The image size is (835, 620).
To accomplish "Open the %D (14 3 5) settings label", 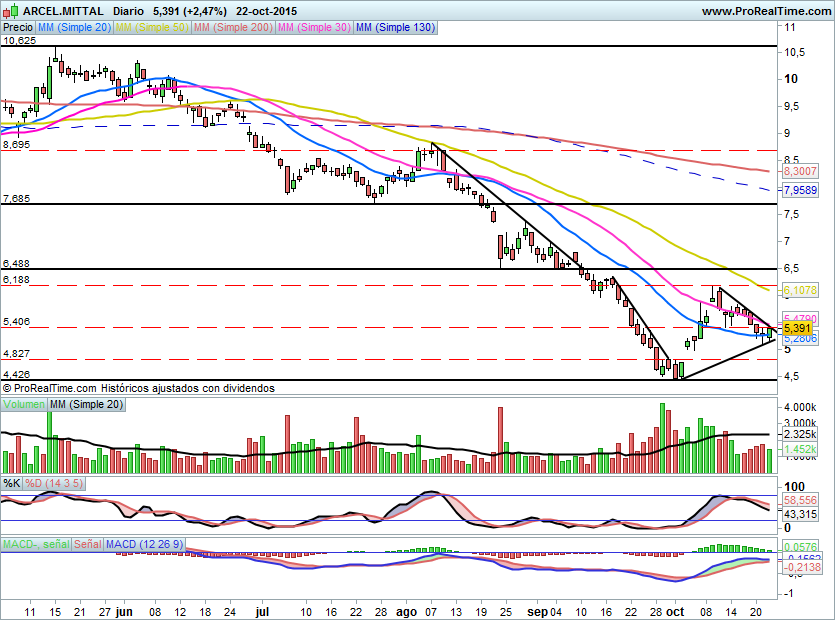I will (54, 483).
